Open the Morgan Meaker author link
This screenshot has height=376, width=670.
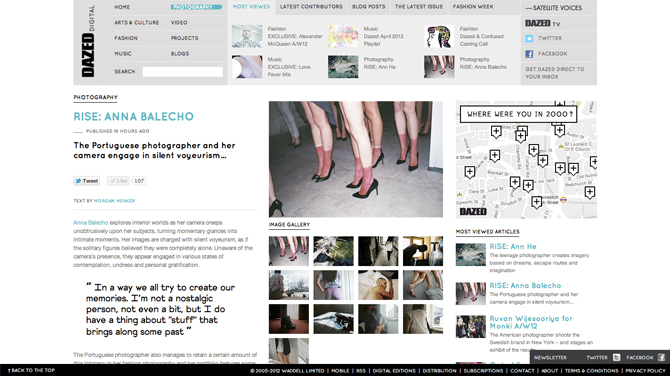(x=114, y=201)
